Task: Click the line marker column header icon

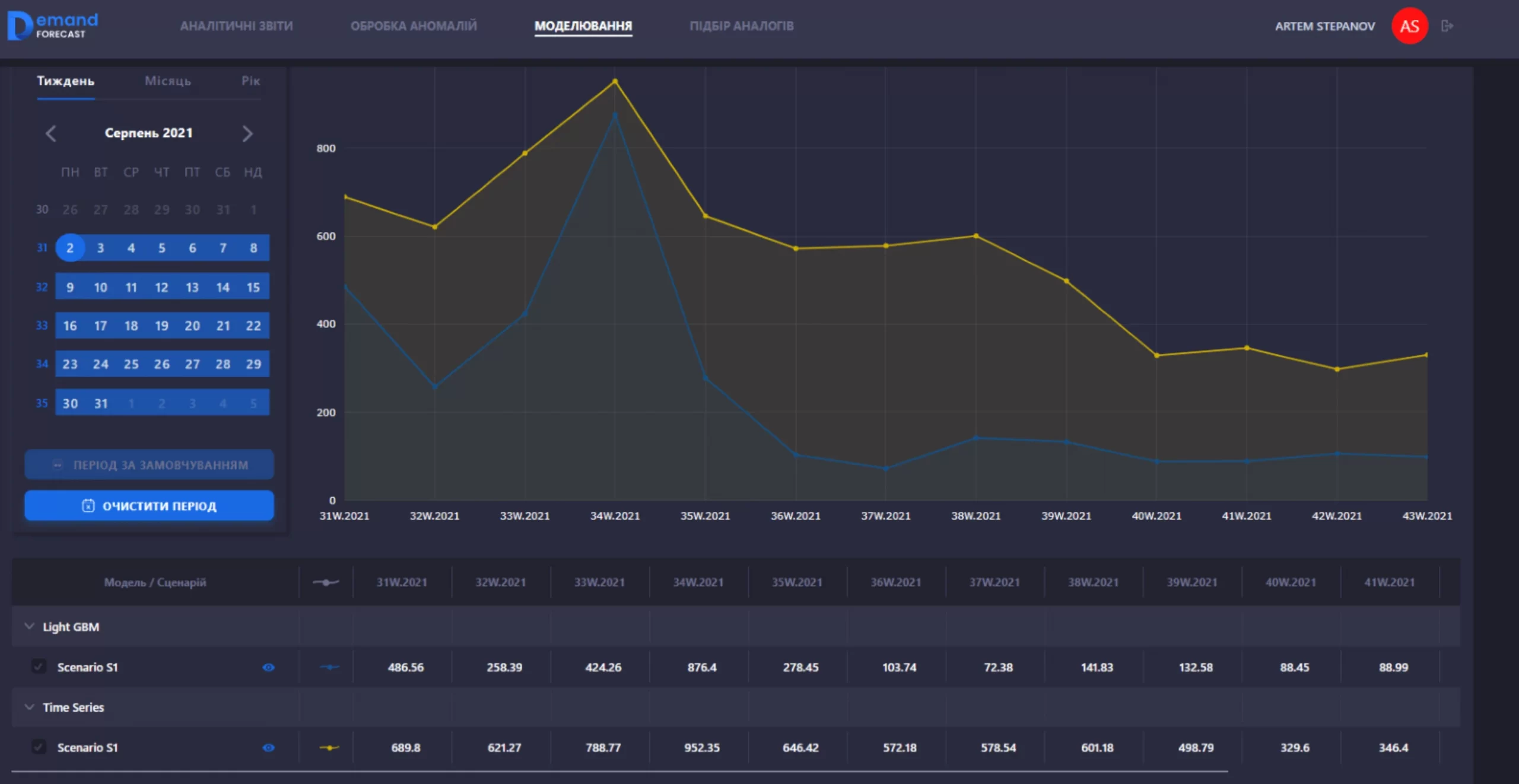Action: [x=326, y=582]
